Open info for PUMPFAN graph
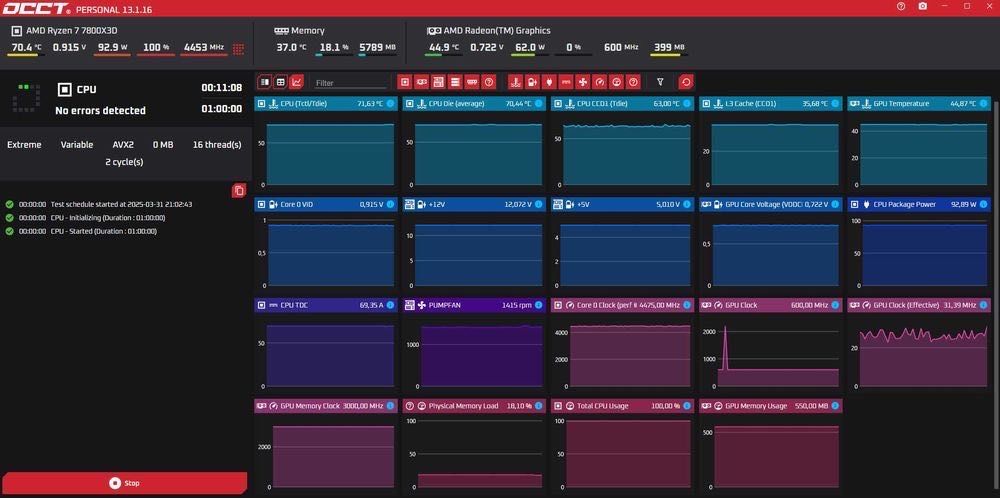The image size is (1000, 498). (538, 305)
